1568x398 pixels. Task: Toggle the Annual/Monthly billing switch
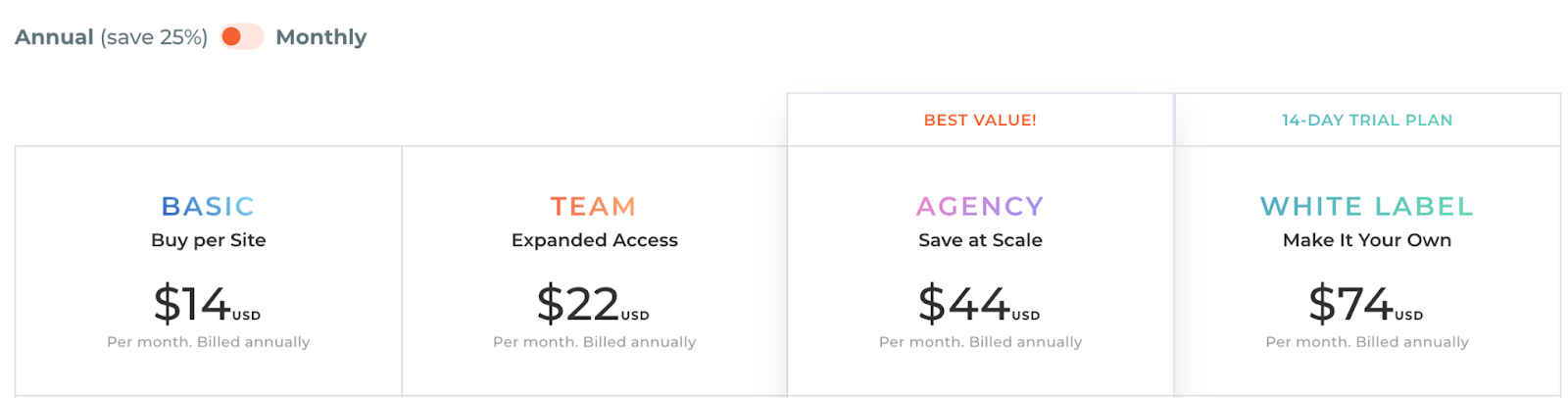(x=241, y=37)
